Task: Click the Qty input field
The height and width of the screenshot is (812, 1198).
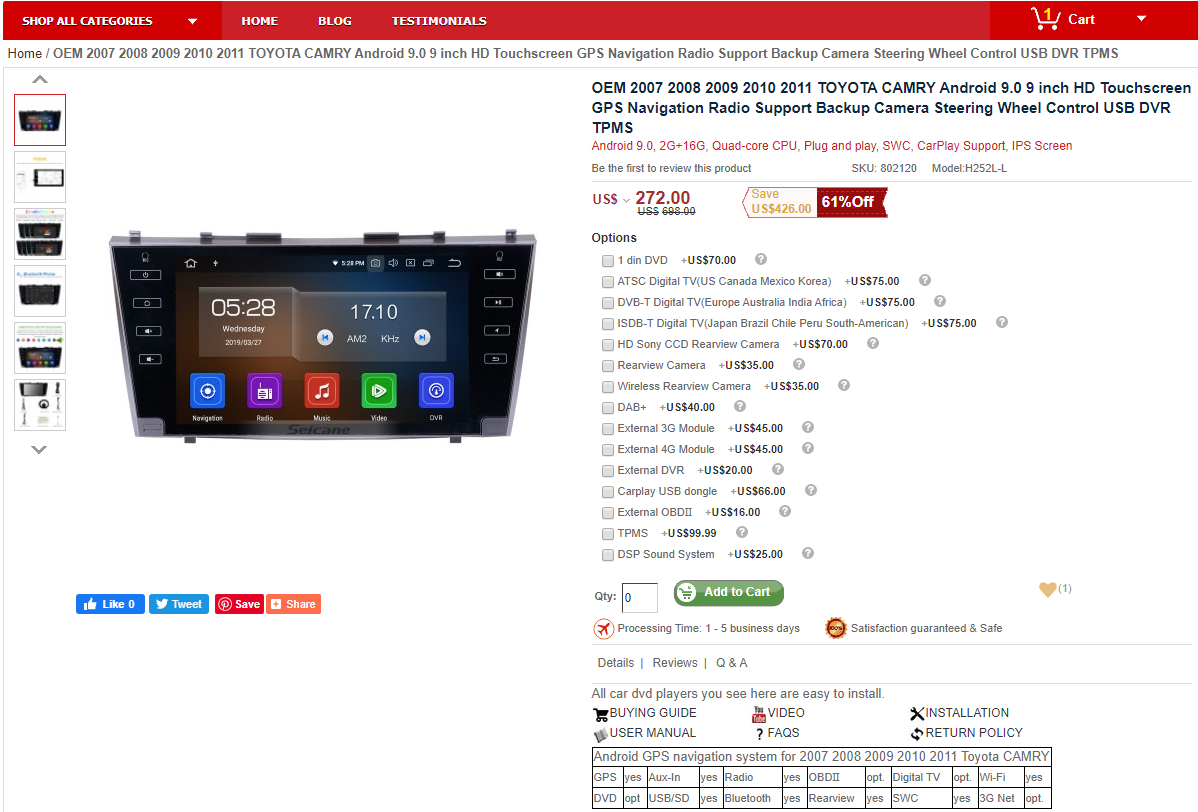Action: 640,597
